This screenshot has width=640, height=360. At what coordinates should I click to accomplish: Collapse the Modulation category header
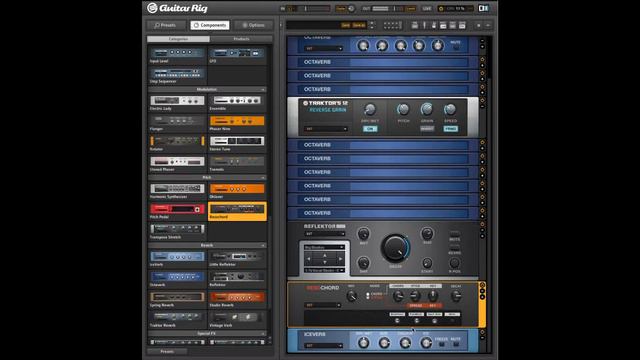207,89
